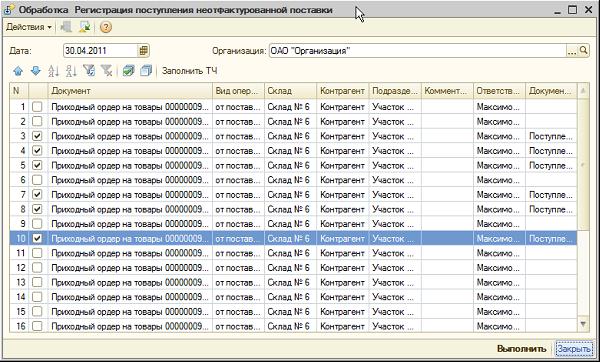Click the Документ column header
Image resolution: width=600 pixels, height=362 pixels.
click(130, 91)
